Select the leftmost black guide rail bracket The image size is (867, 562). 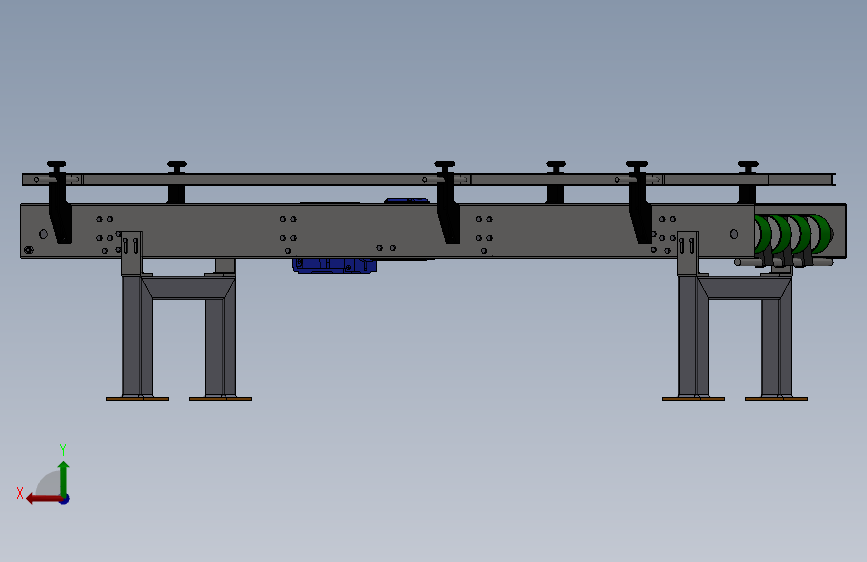tap(59, 202)
